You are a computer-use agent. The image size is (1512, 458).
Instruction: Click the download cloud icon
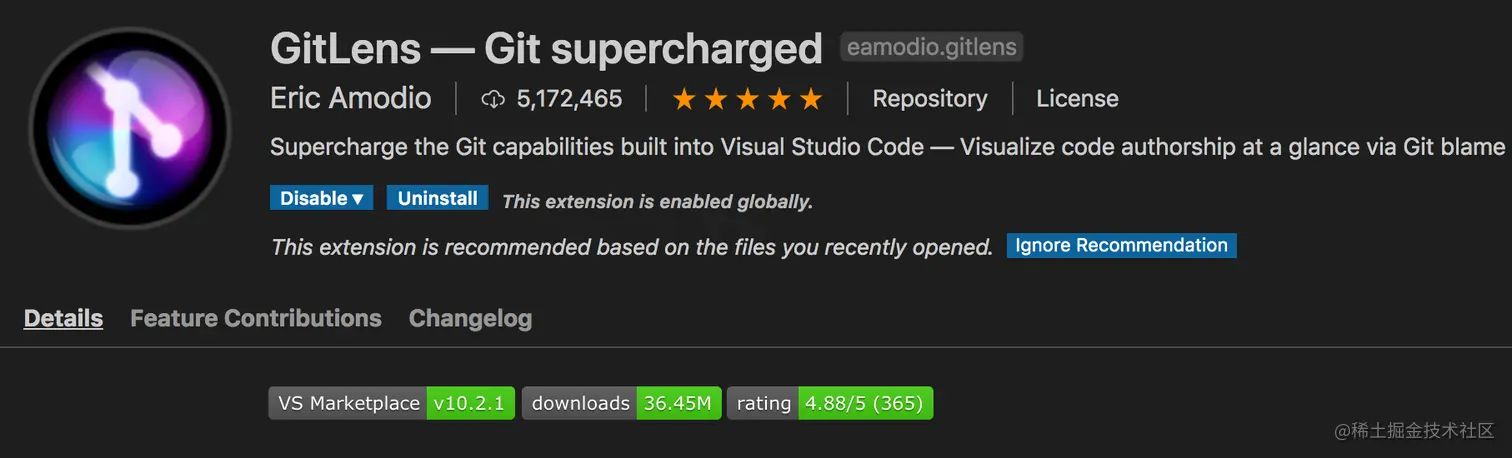coord(493,99)
